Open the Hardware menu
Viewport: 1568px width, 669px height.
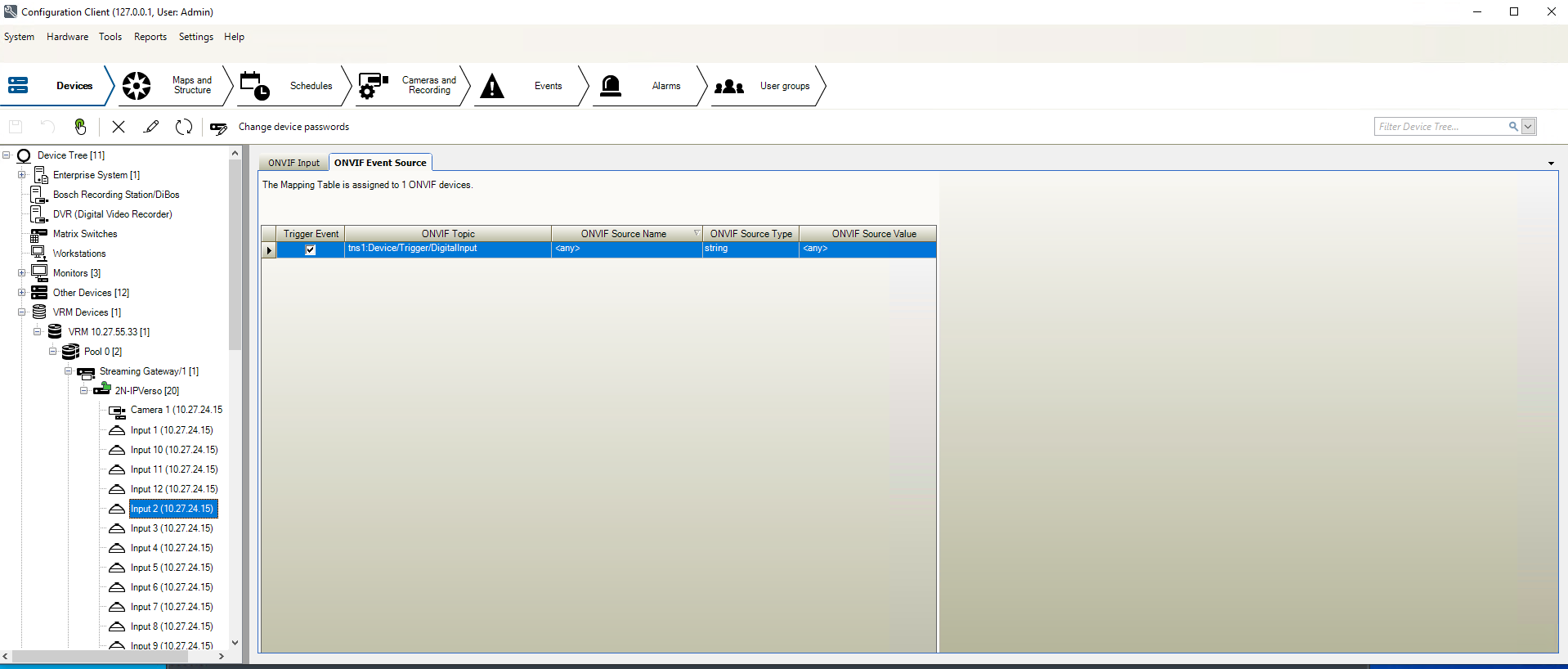[x=67, y=37]
